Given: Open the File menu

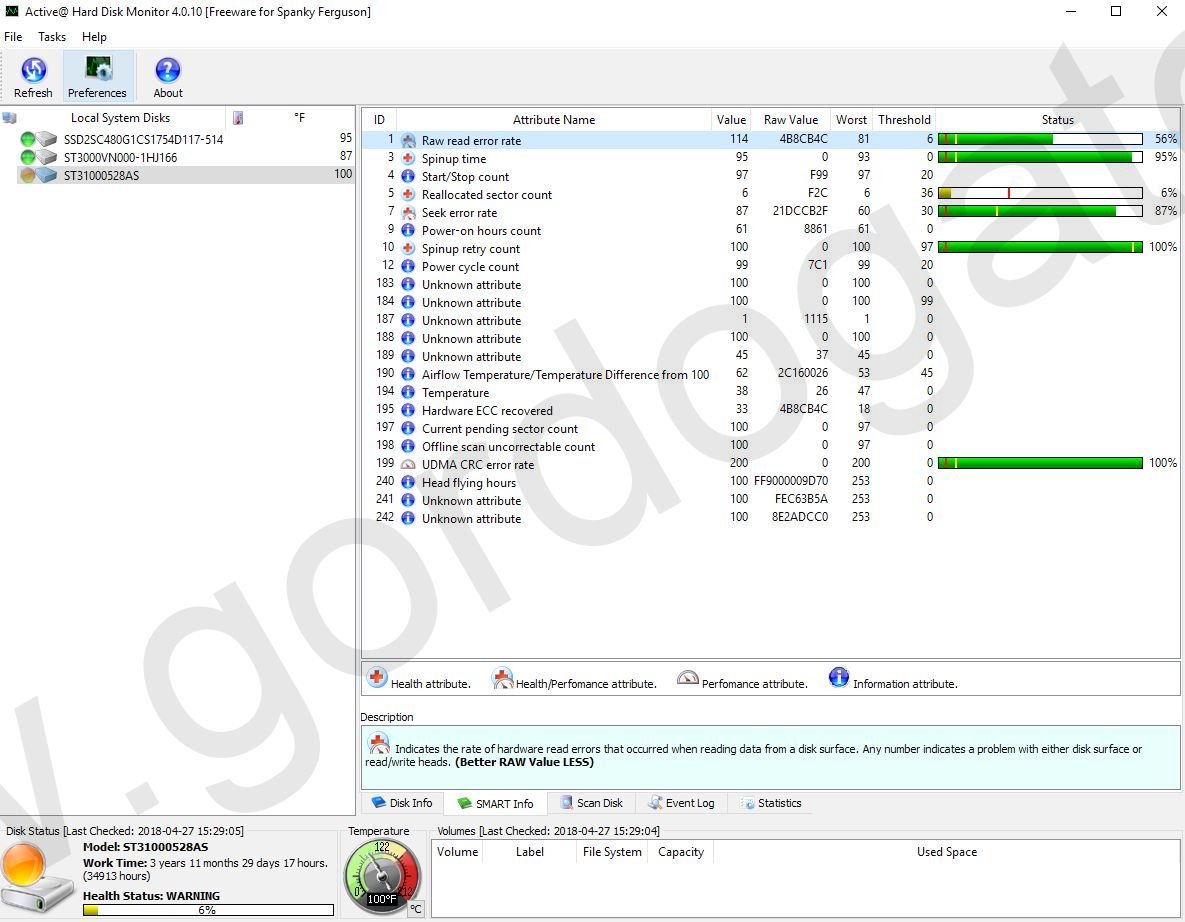Looking at the screenshot, I should click(13, 37).
